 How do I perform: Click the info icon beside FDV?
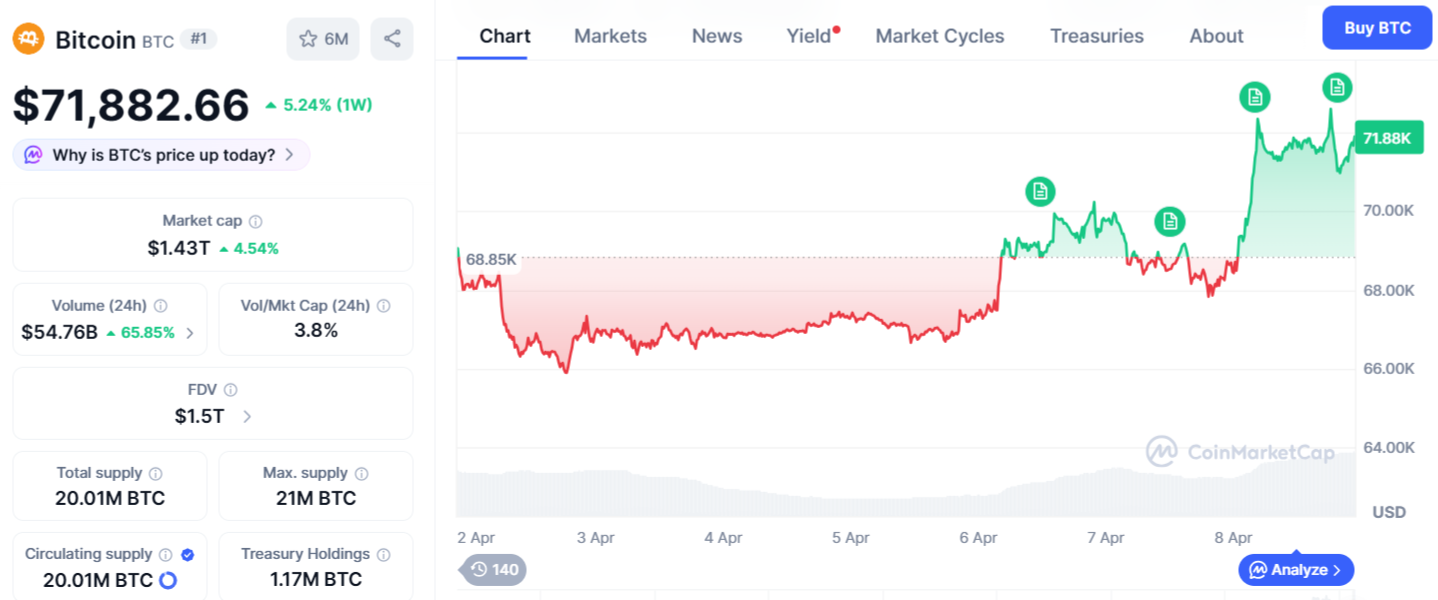(233, 390)
